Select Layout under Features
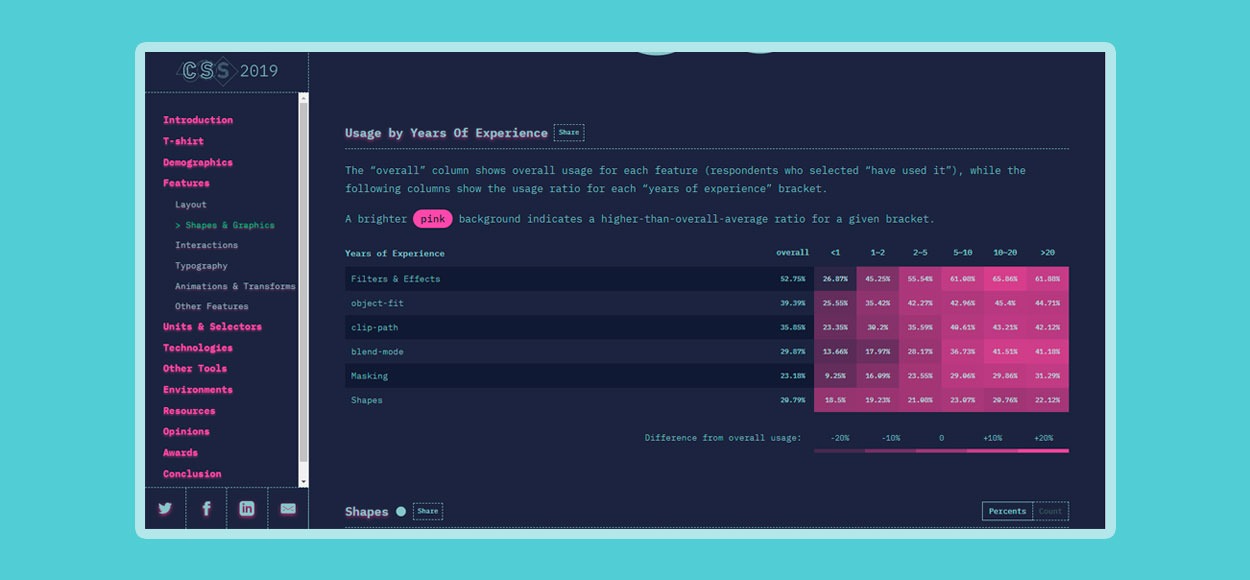 pyautogui.click(x=191, y=204)
